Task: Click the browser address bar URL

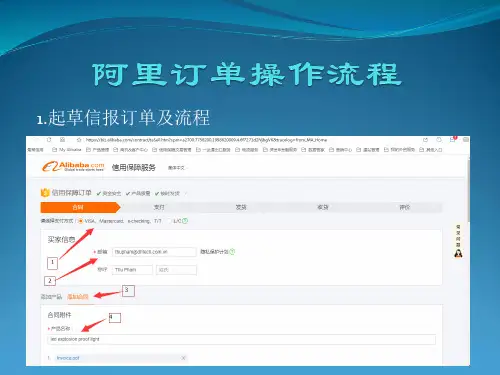Action: tap(206, 140)
